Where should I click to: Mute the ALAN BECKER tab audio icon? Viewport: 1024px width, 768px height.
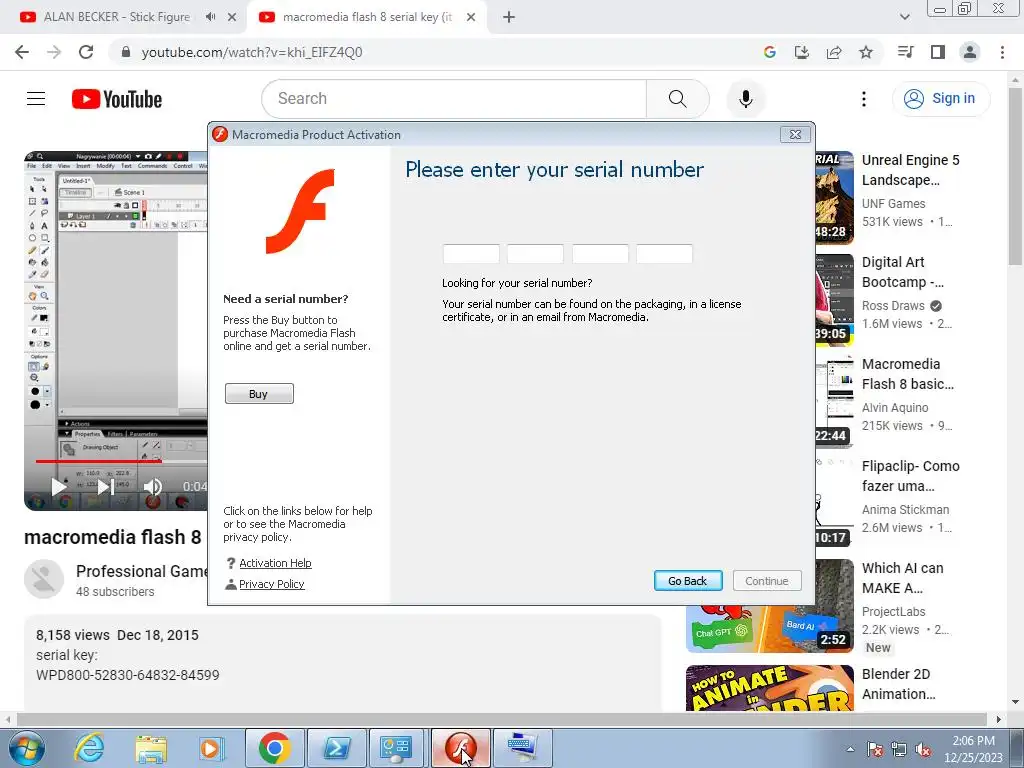pyautogui.click(x=210, y=17)
